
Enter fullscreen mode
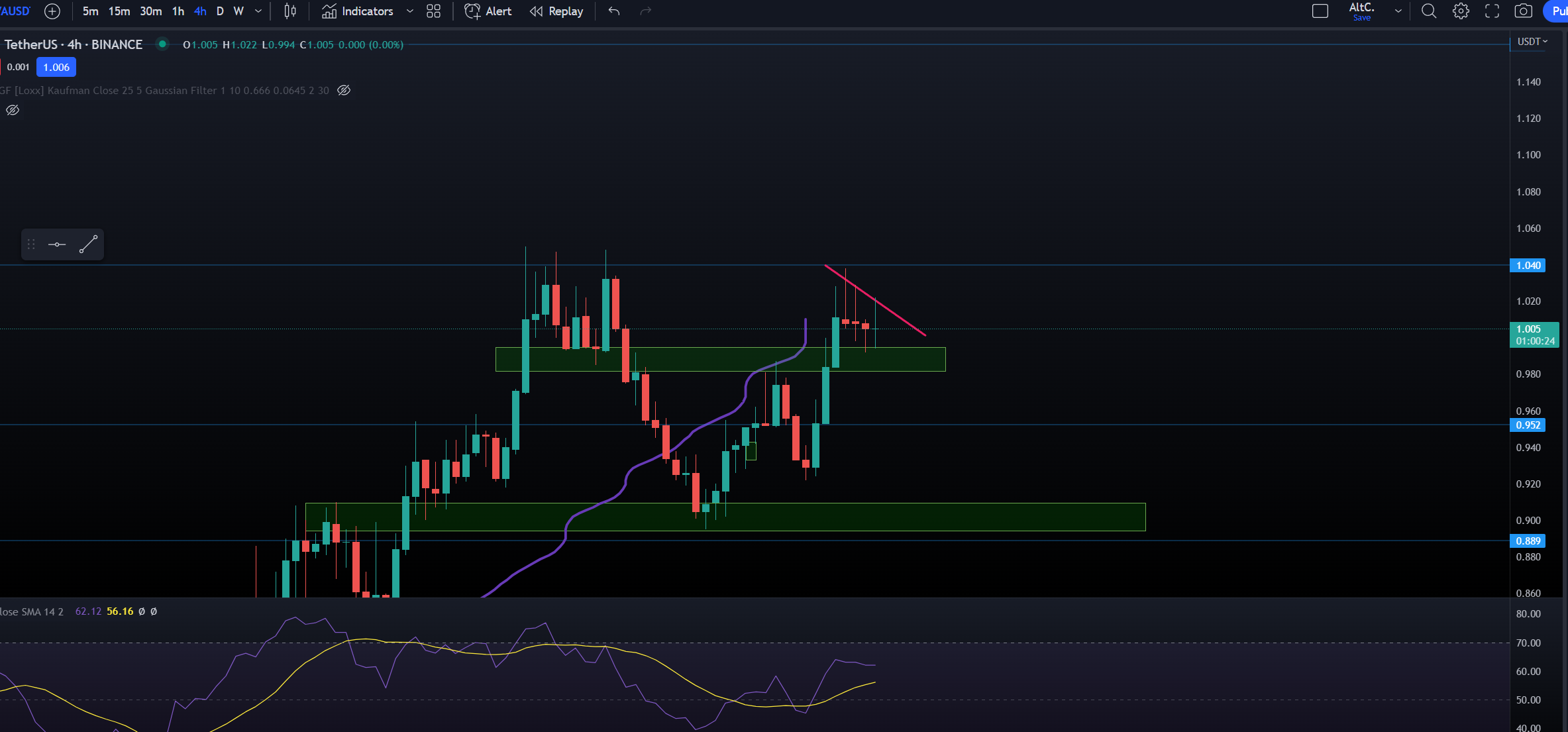pos(1492,11)
